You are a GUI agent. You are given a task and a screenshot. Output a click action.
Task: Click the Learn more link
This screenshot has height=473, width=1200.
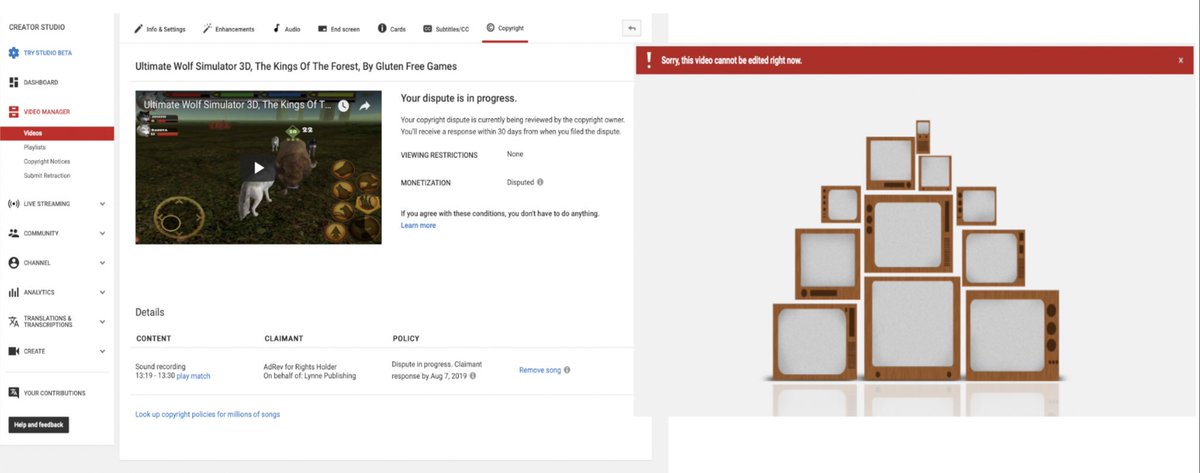point(418,226)
